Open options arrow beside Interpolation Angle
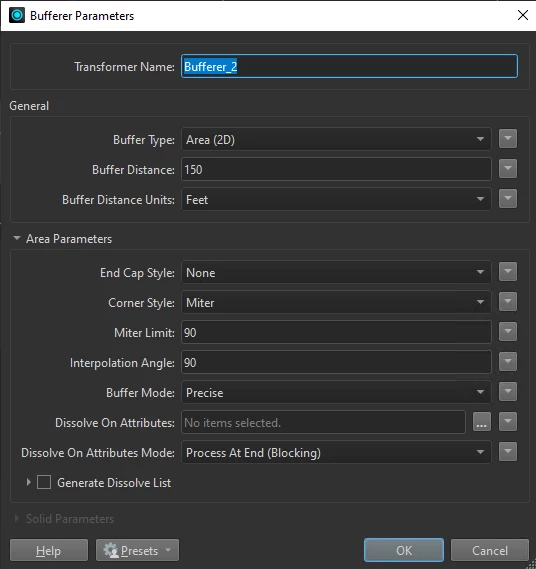The height and width of the screenshot is (569, 536). point(508,362)
